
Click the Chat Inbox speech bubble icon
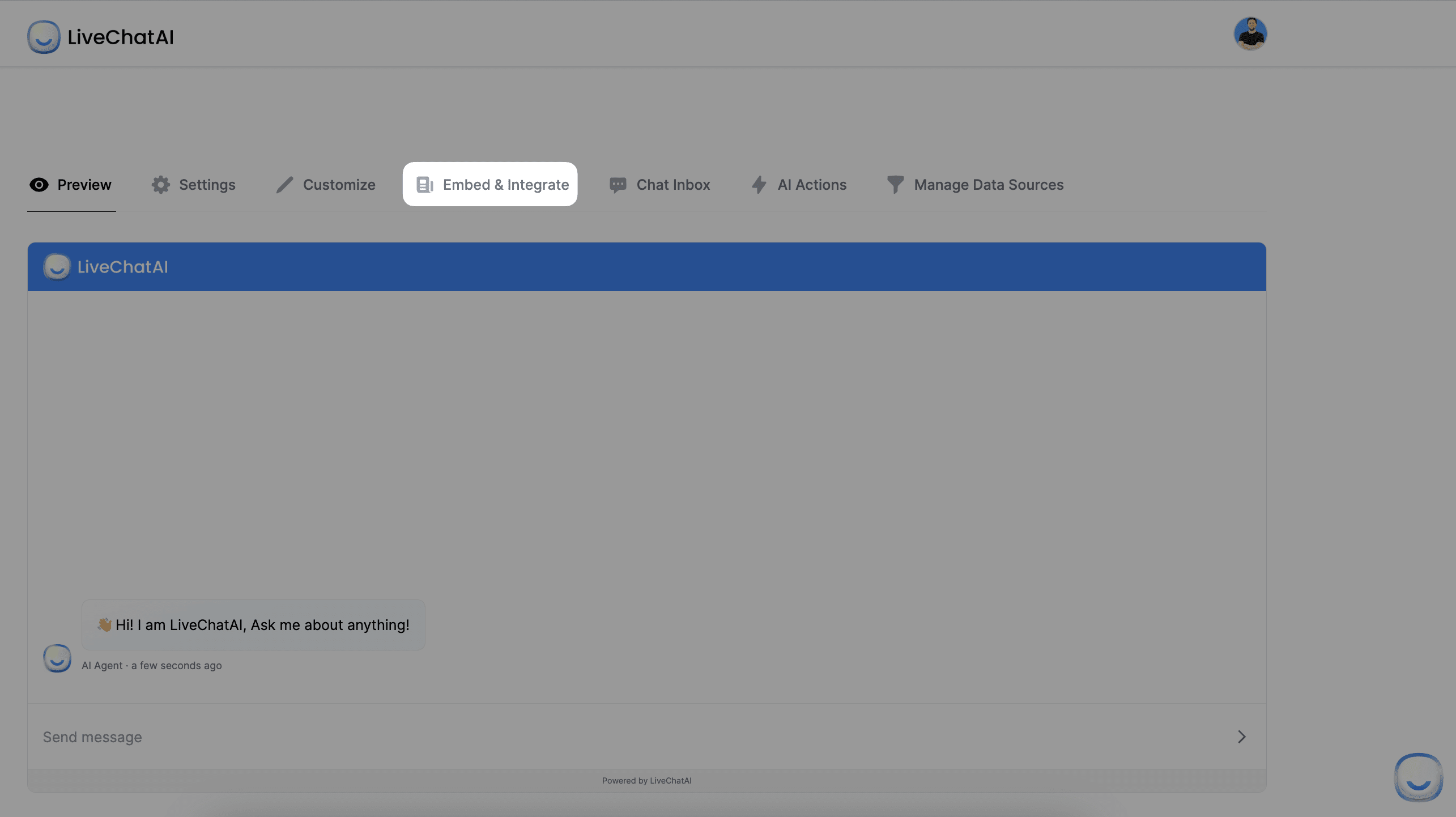pyautogui.click(x=618, y=185)
